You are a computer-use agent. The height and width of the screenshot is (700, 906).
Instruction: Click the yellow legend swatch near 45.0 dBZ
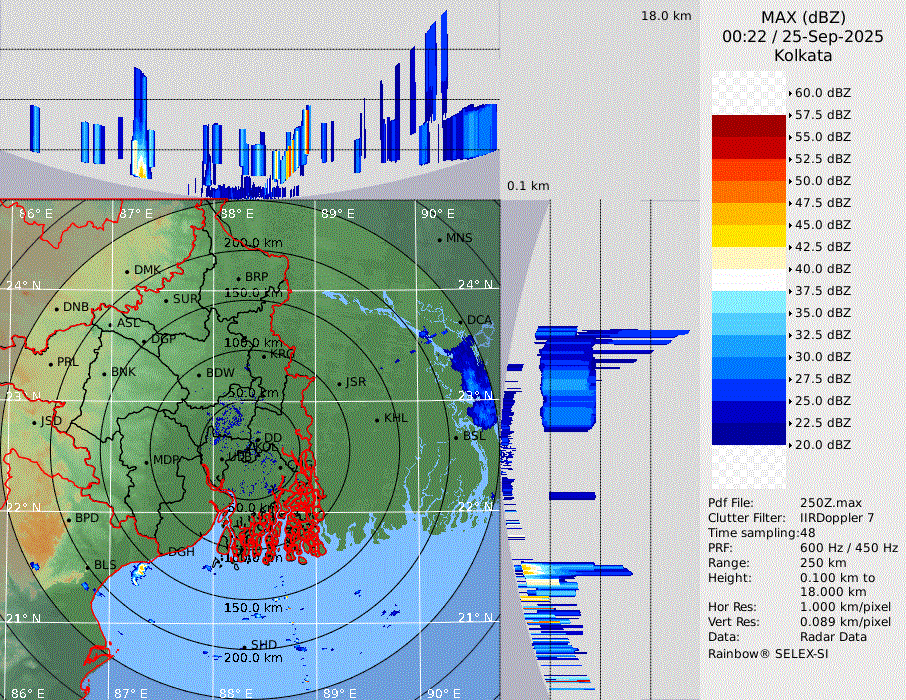749,235
